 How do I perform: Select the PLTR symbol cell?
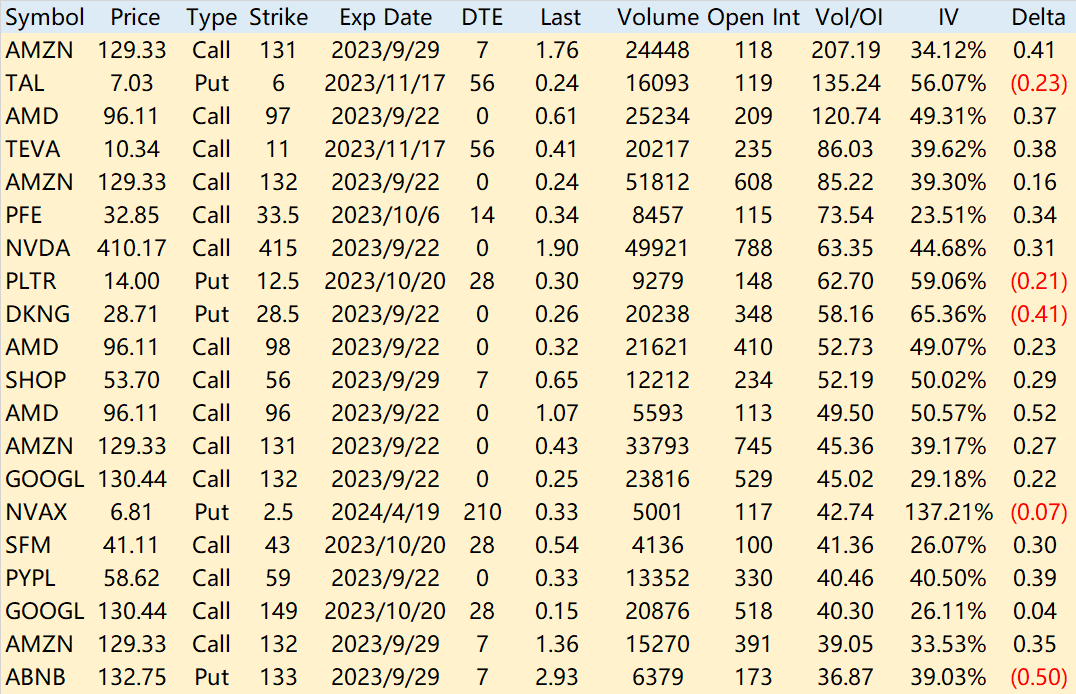click(31, 281)
